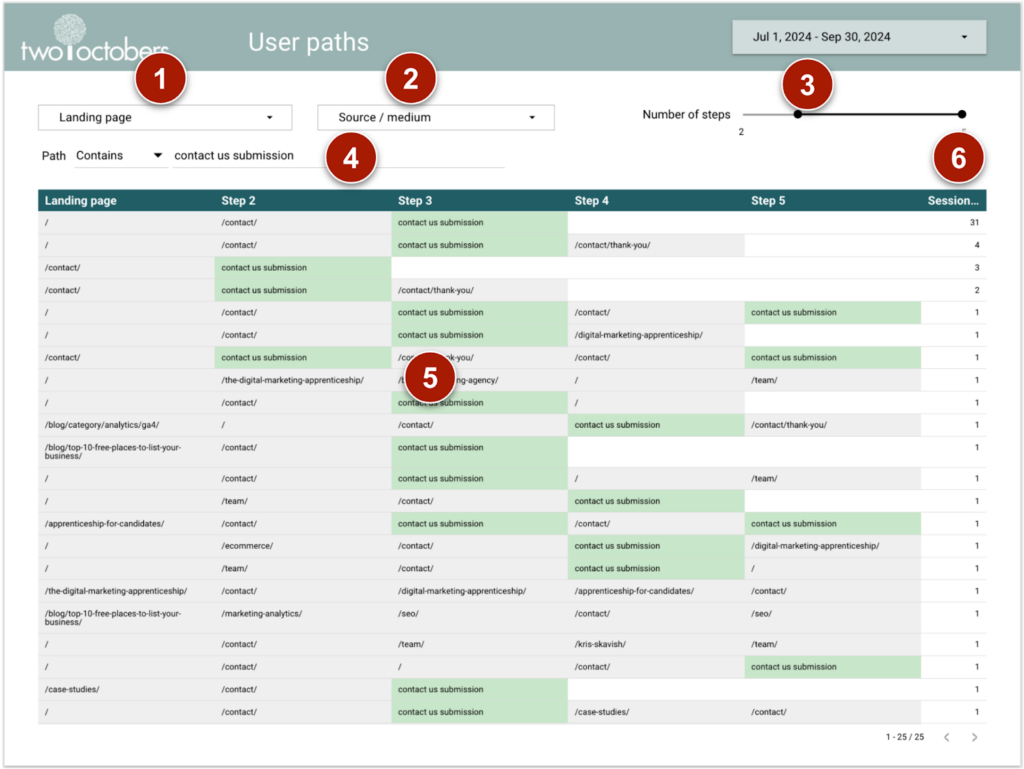This screenshot has height=769, width=1024.
Task: Click the path filter text field
Action: (x=338, y=155)
